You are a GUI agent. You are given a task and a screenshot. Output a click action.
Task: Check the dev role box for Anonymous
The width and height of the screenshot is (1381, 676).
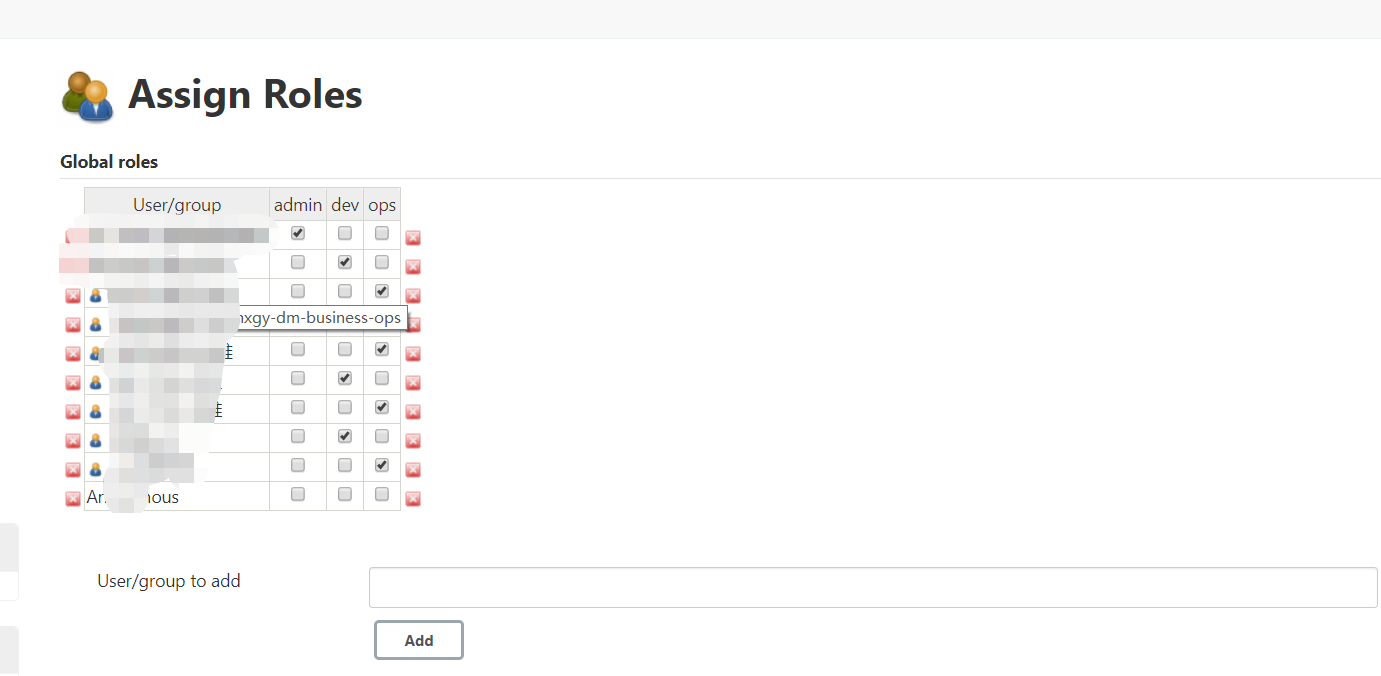click(345, 494)
